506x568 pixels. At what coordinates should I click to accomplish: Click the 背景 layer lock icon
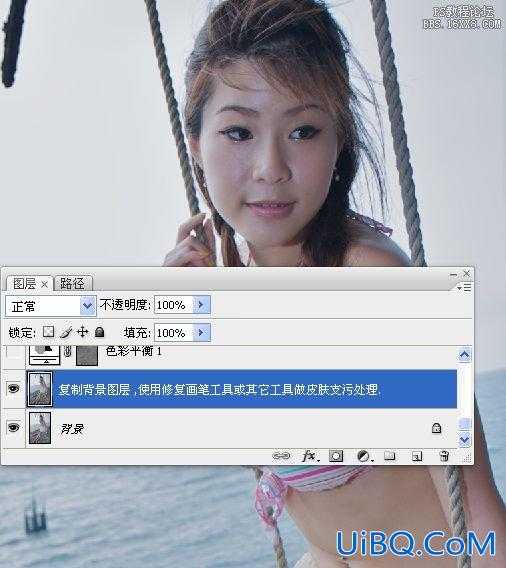(x=436, y=428)
